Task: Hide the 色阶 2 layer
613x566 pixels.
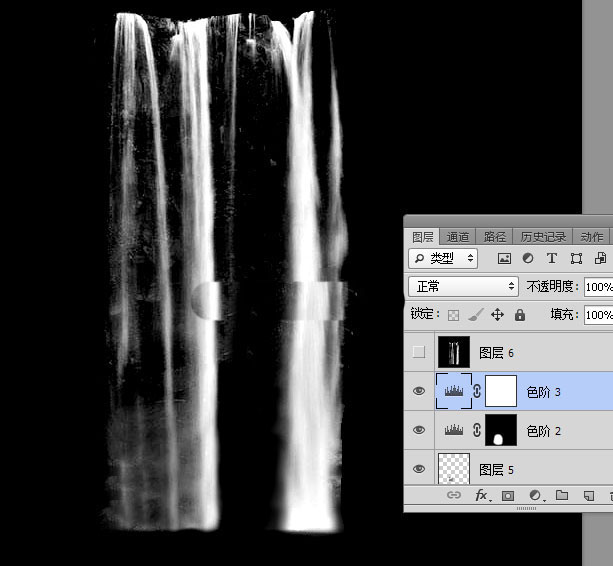Action: point(419,430)
